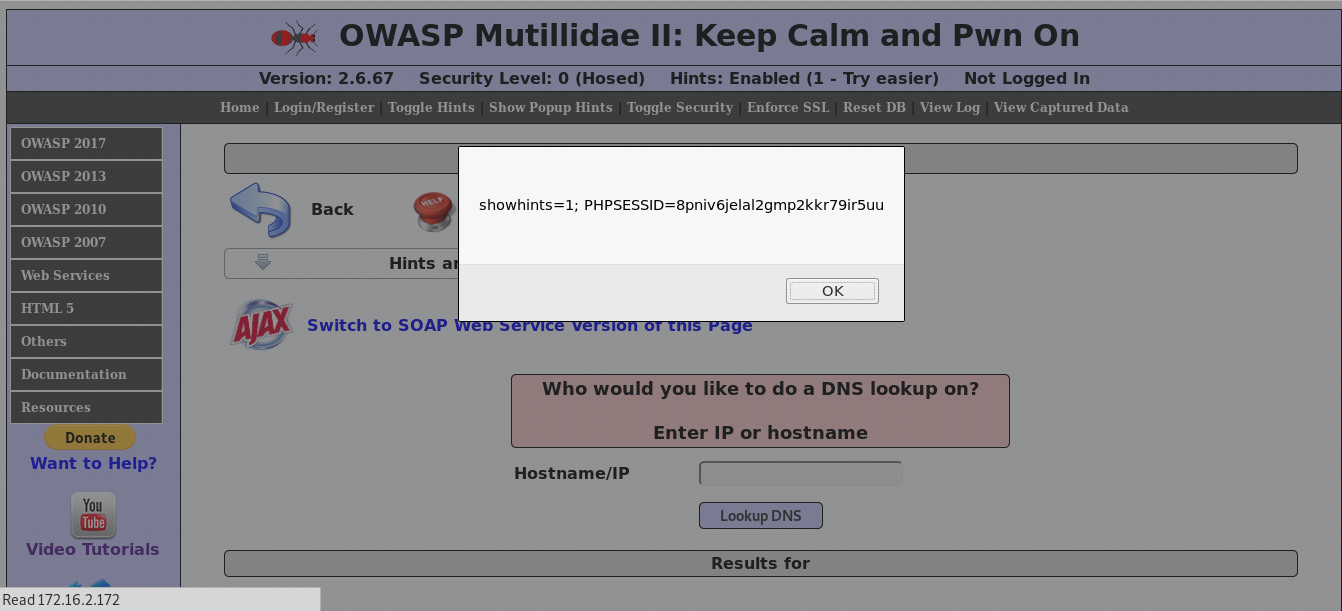Open the SOAP Web Service version link
The image size is (1342, 611).
pyautogui.click(x=529, y=324)
